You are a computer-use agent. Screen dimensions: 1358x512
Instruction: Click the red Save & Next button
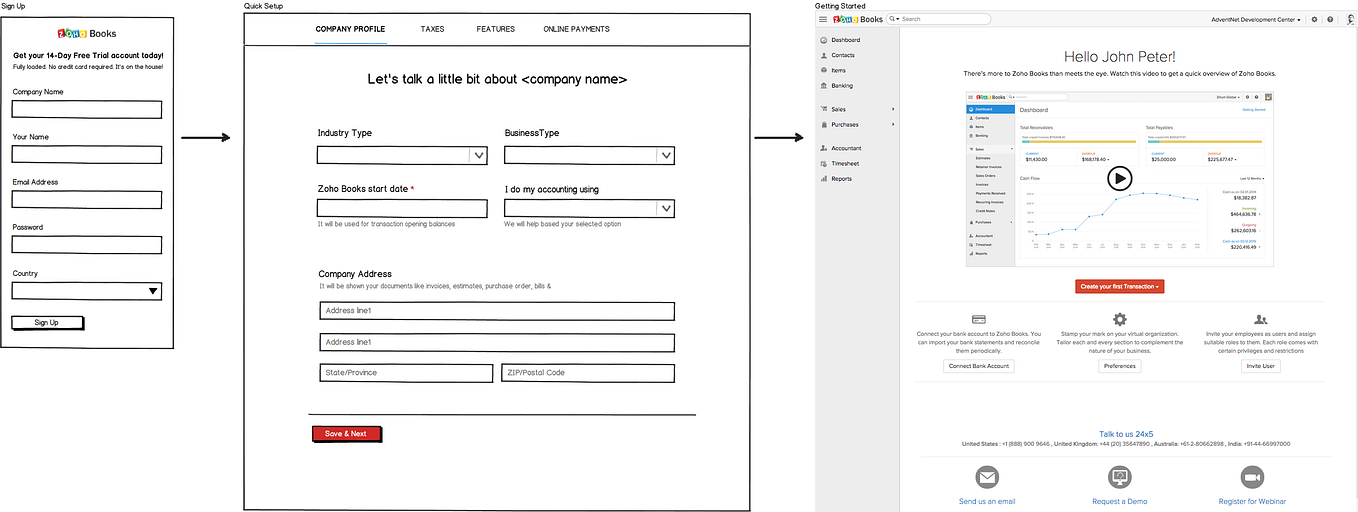(x=346, y=434)
